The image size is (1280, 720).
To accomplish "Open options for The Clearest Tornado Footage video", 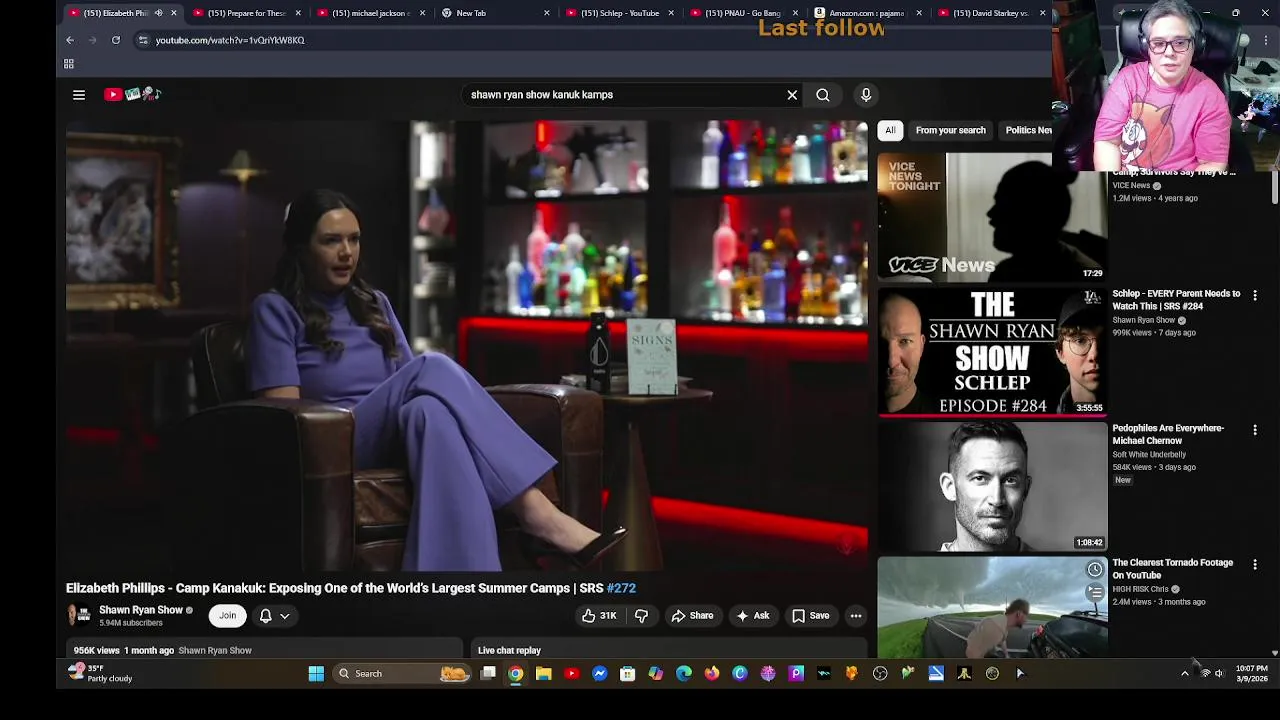I will pyautogui.click(x=1255, y=565).
